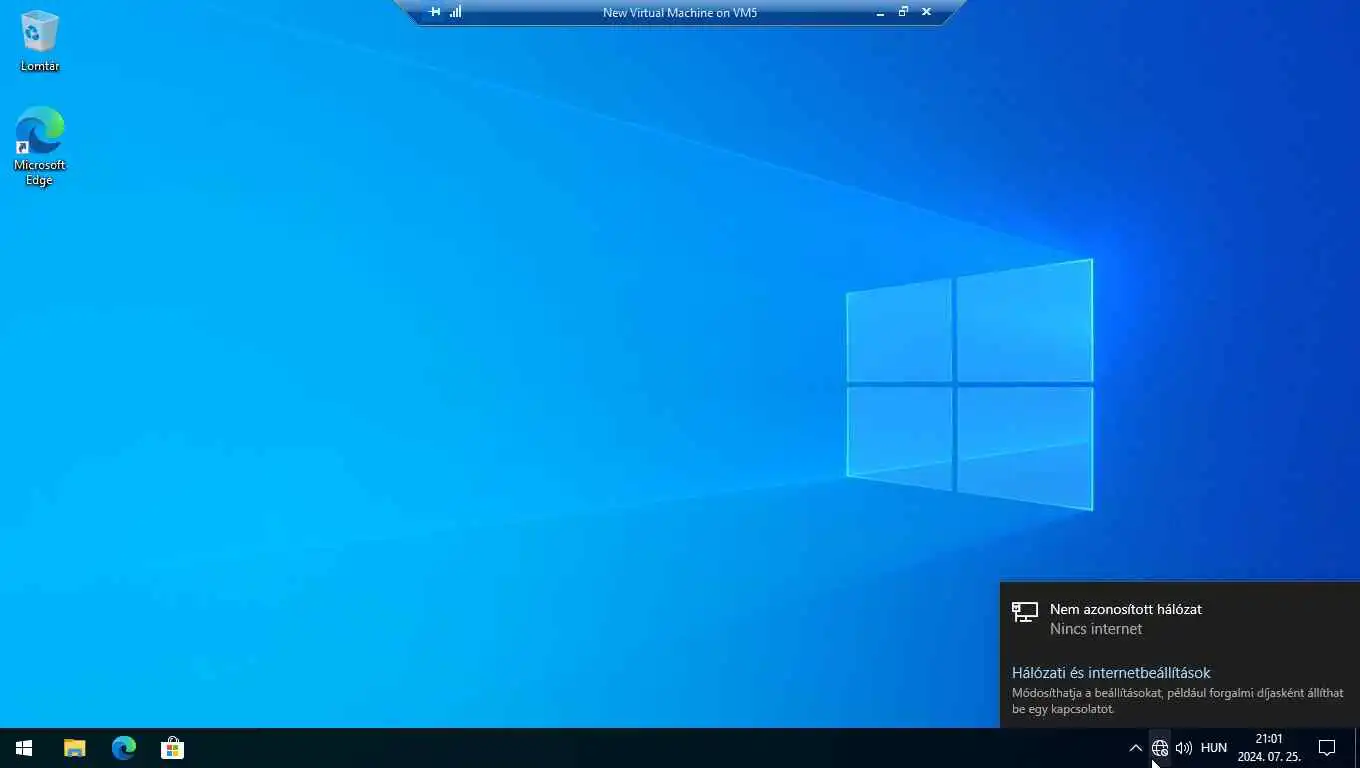Open Microsoft Store from the taskbar
This screenshot has width=1360, height=768.
(x=173, y=748)
